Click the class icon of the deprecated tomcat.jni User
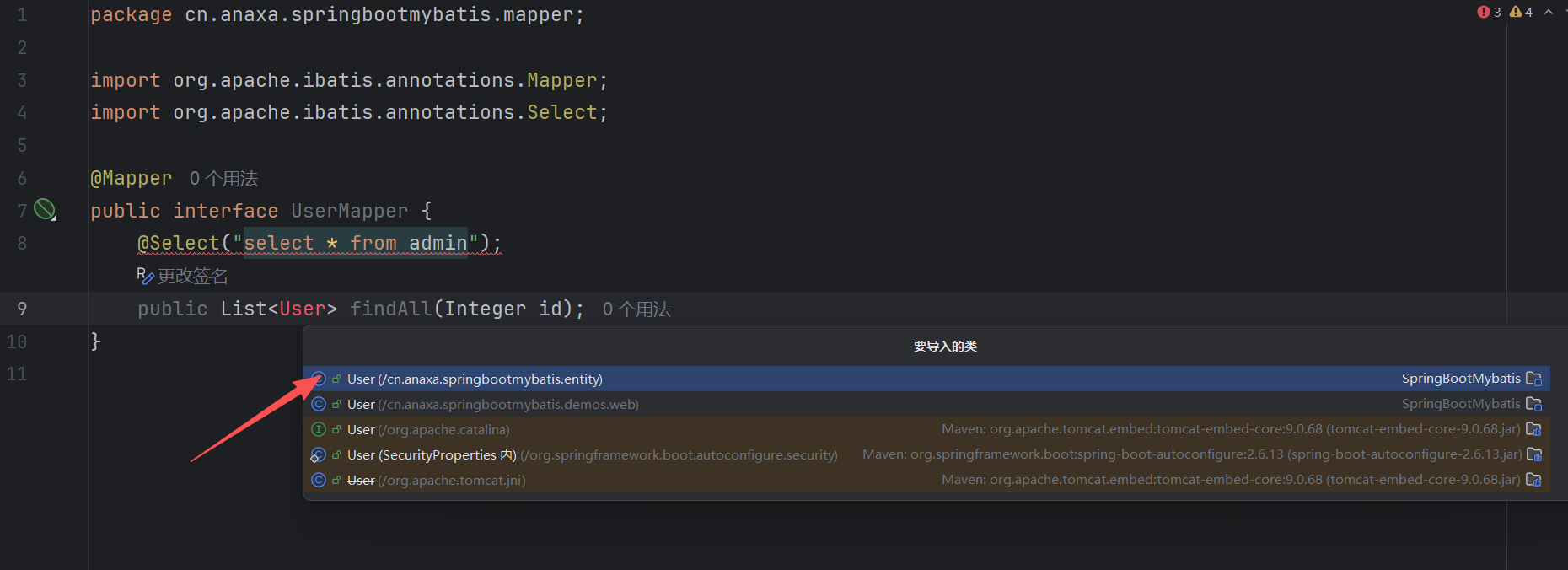The height and width of the screenshot is (570, 1568). (x=319, y=481)
